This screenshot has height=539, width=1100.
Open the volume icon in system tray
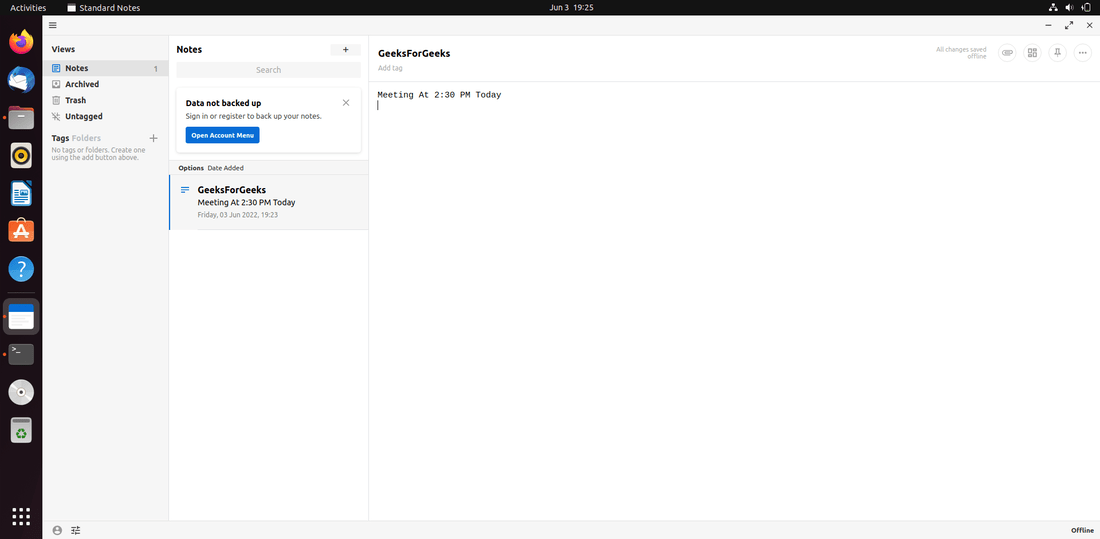click(1070, 8)
